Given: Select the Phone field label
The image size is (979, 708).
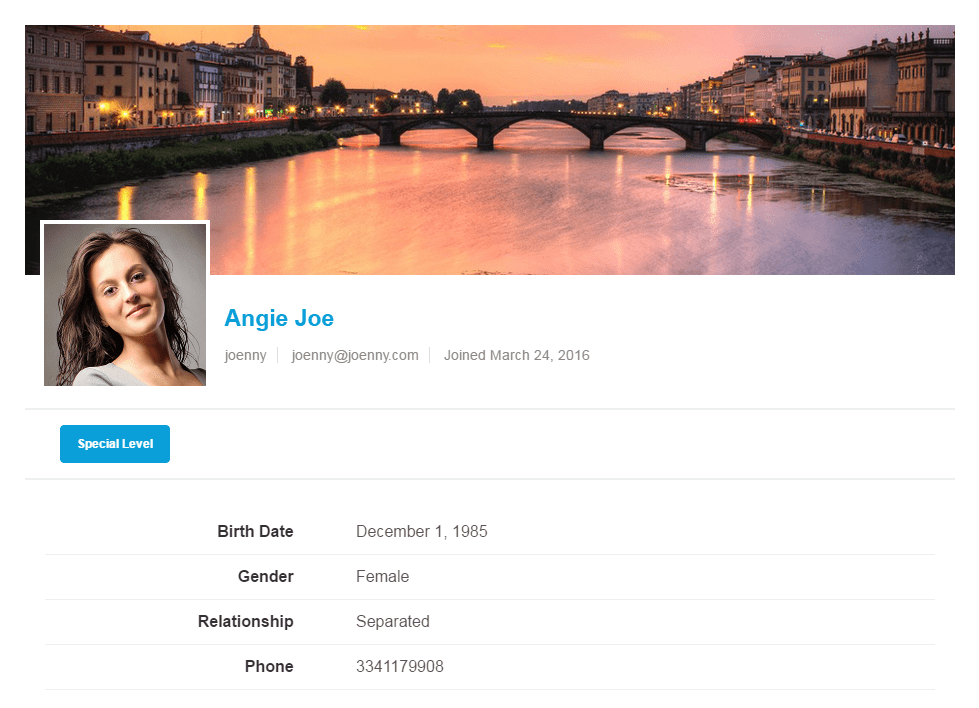Looking at the screenshot, I should 269,667.
